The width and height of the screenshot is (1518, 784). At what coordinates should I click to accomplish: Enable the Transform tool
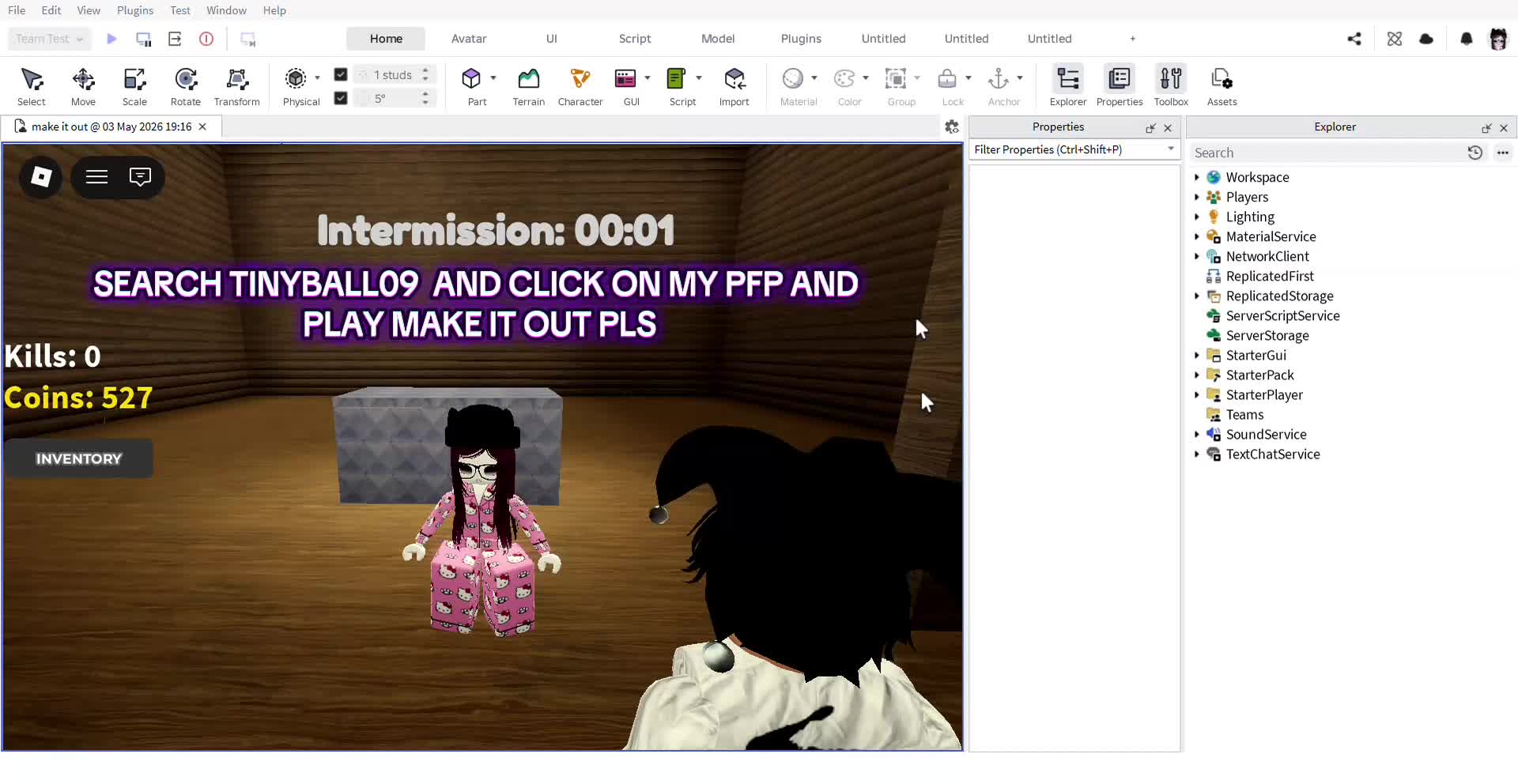tap(237, 86)
